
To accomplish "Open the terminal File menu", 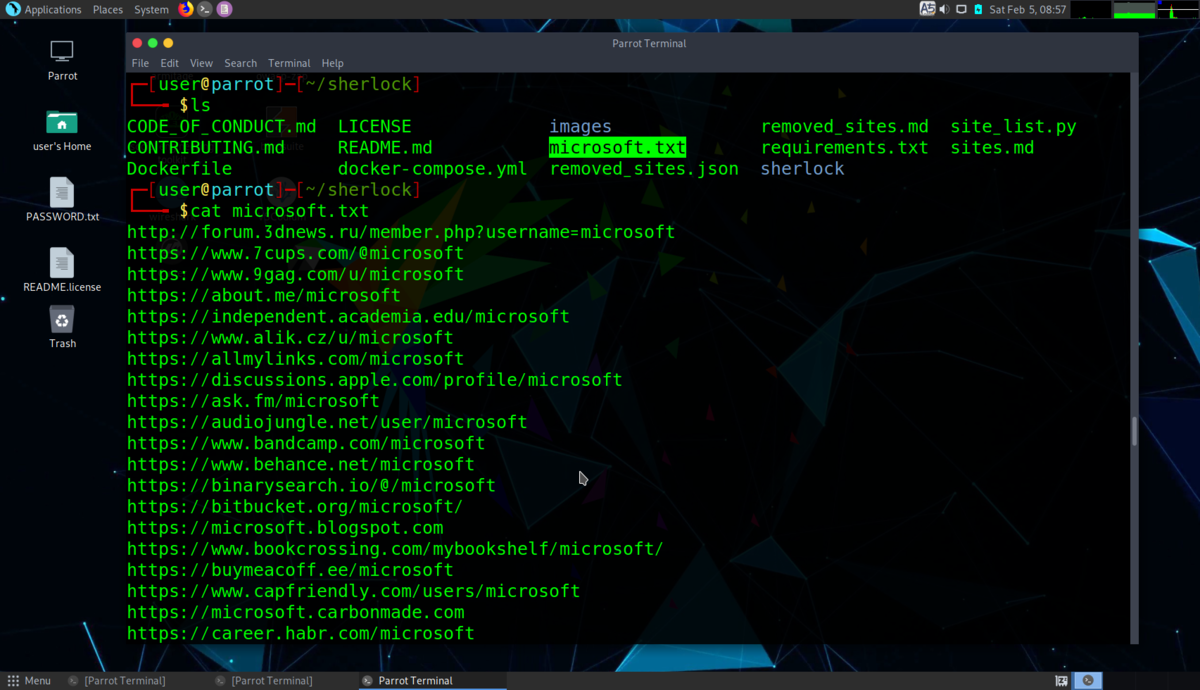I will click(140, 63).
